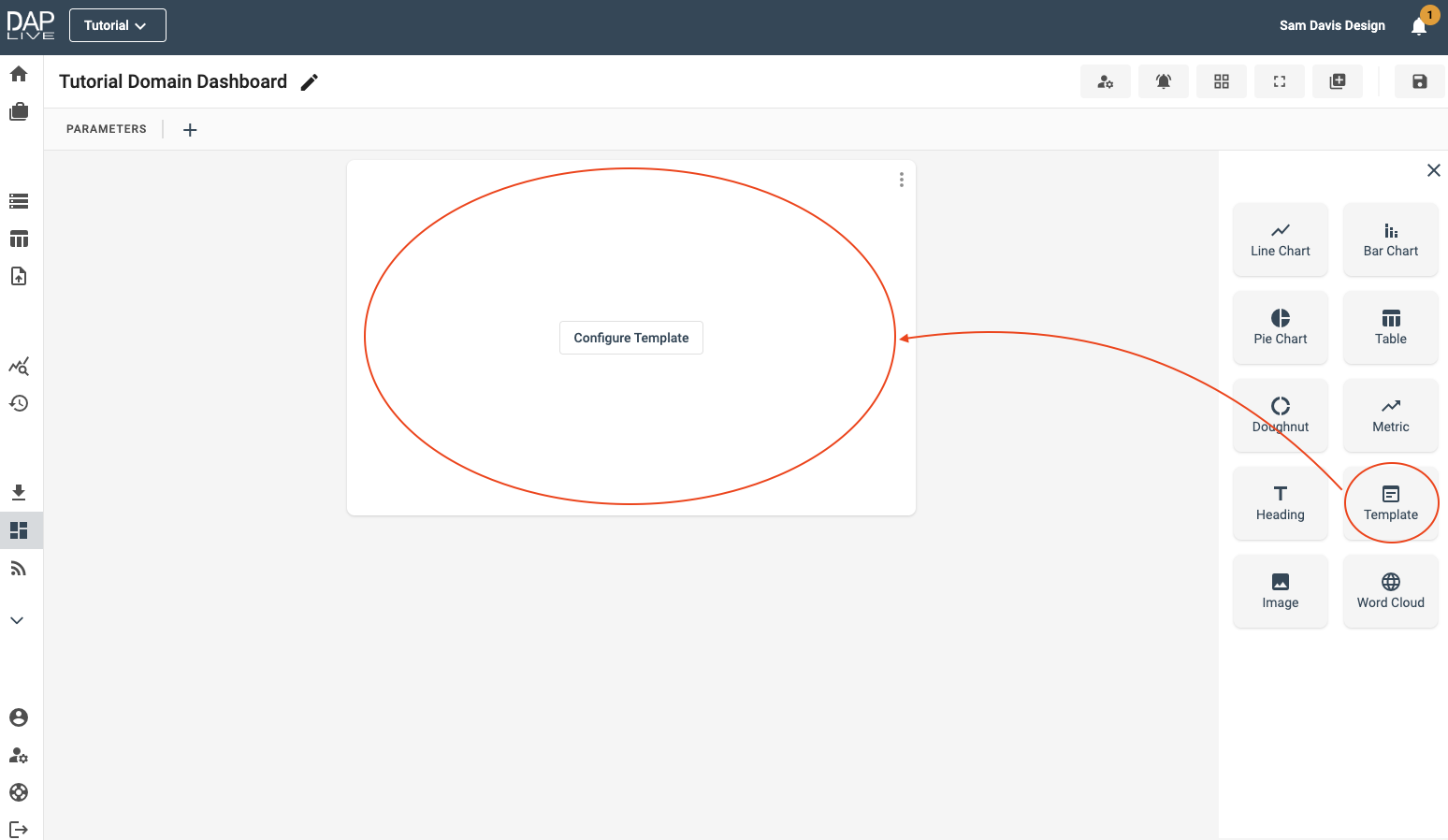Image resolution: width=1448 pixels, height=840 pixels.
Task: Select the Template widget tile
Action: coord(1390,503)
